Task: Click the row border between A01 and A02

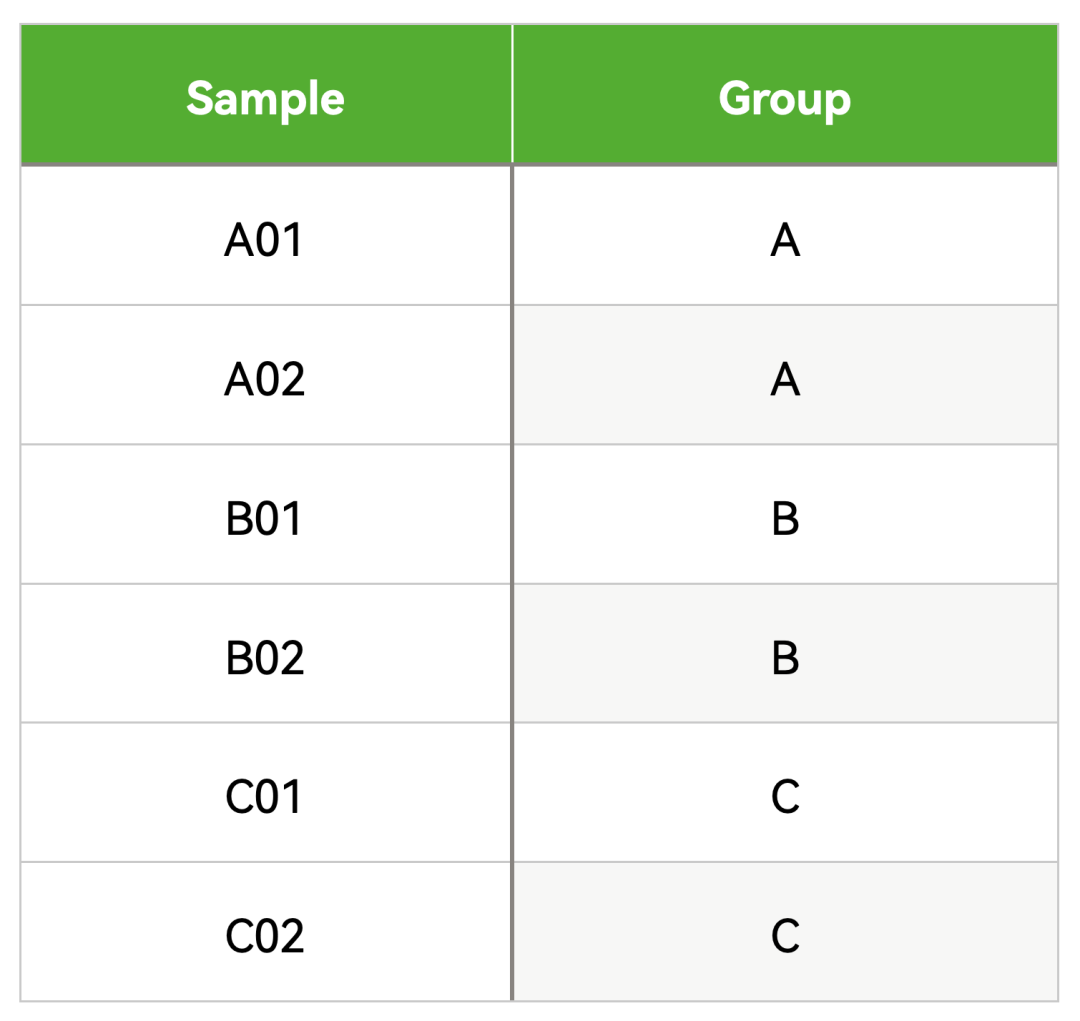Action: (539, 305)
